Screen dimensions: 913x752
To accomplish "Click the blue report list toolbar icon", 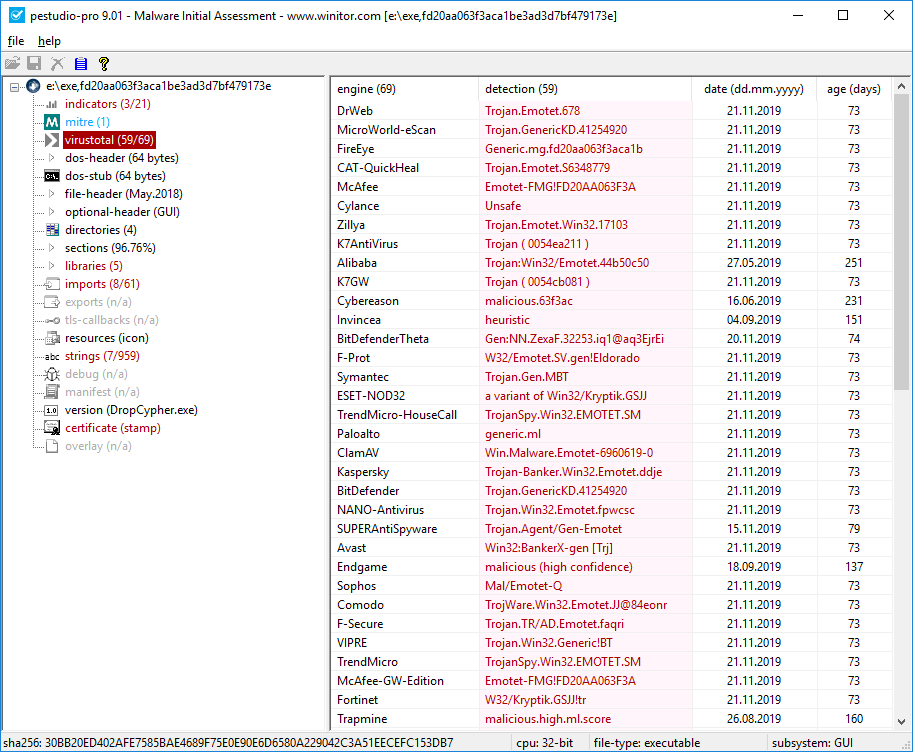I will (x=81, y=63).
